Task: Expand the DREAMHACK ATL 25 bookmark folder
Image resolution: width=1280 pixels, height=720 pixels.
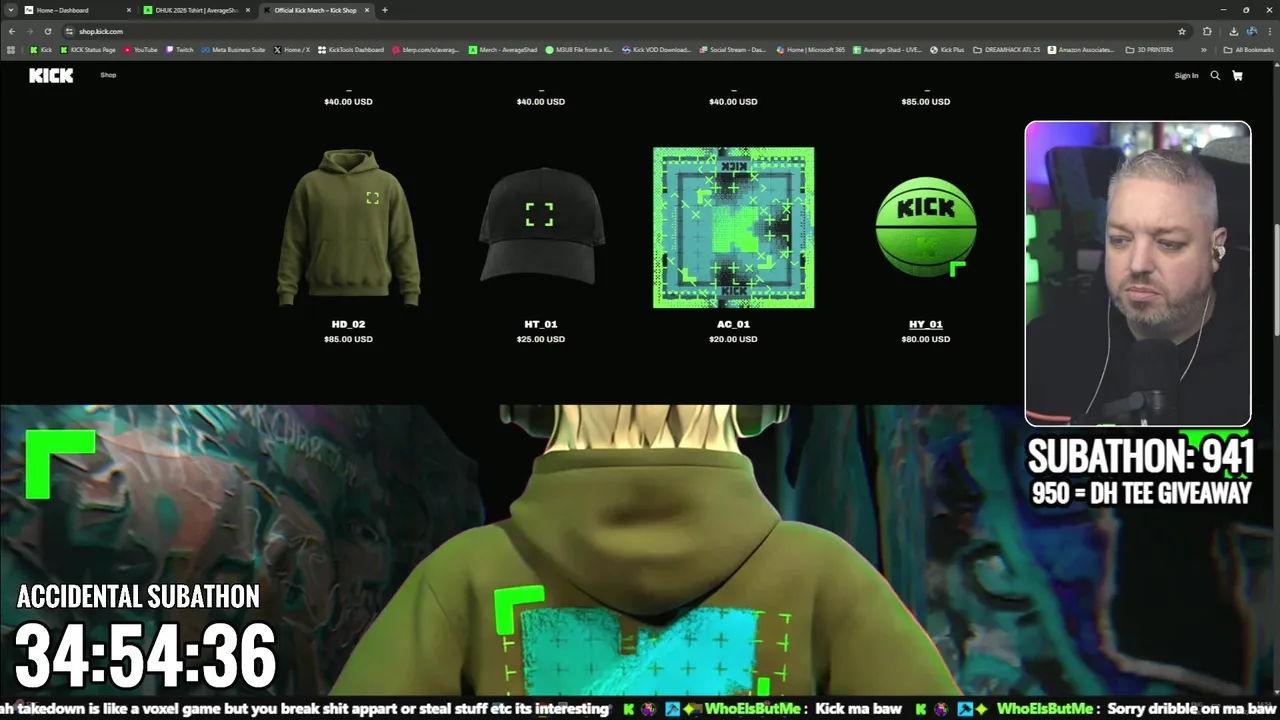Action: 1007,49
